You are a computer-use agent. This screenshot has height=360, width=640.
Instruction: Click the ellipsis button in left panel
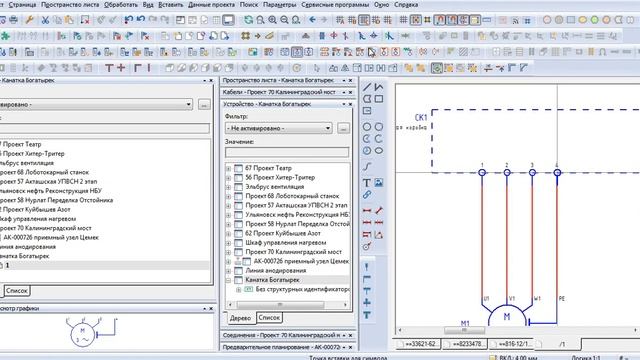point(204,104)
